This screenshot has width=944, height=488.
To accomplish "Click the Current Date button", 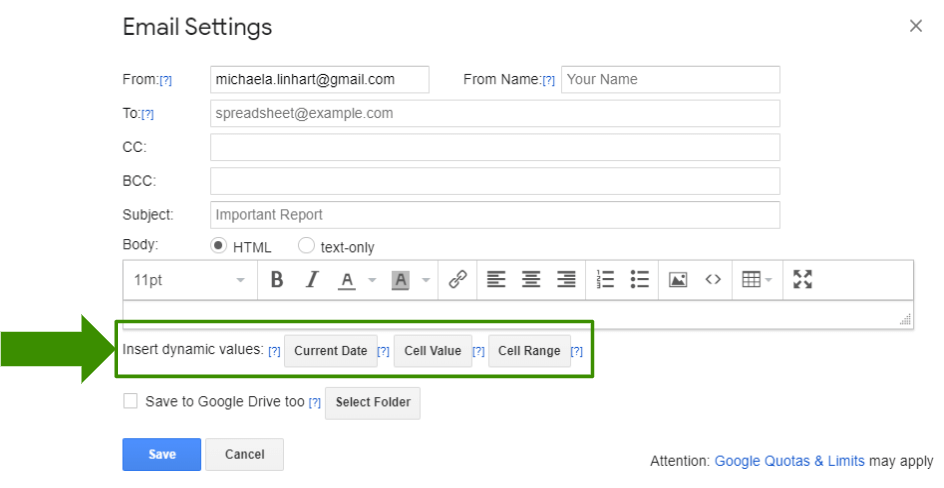I will [330, 351].
